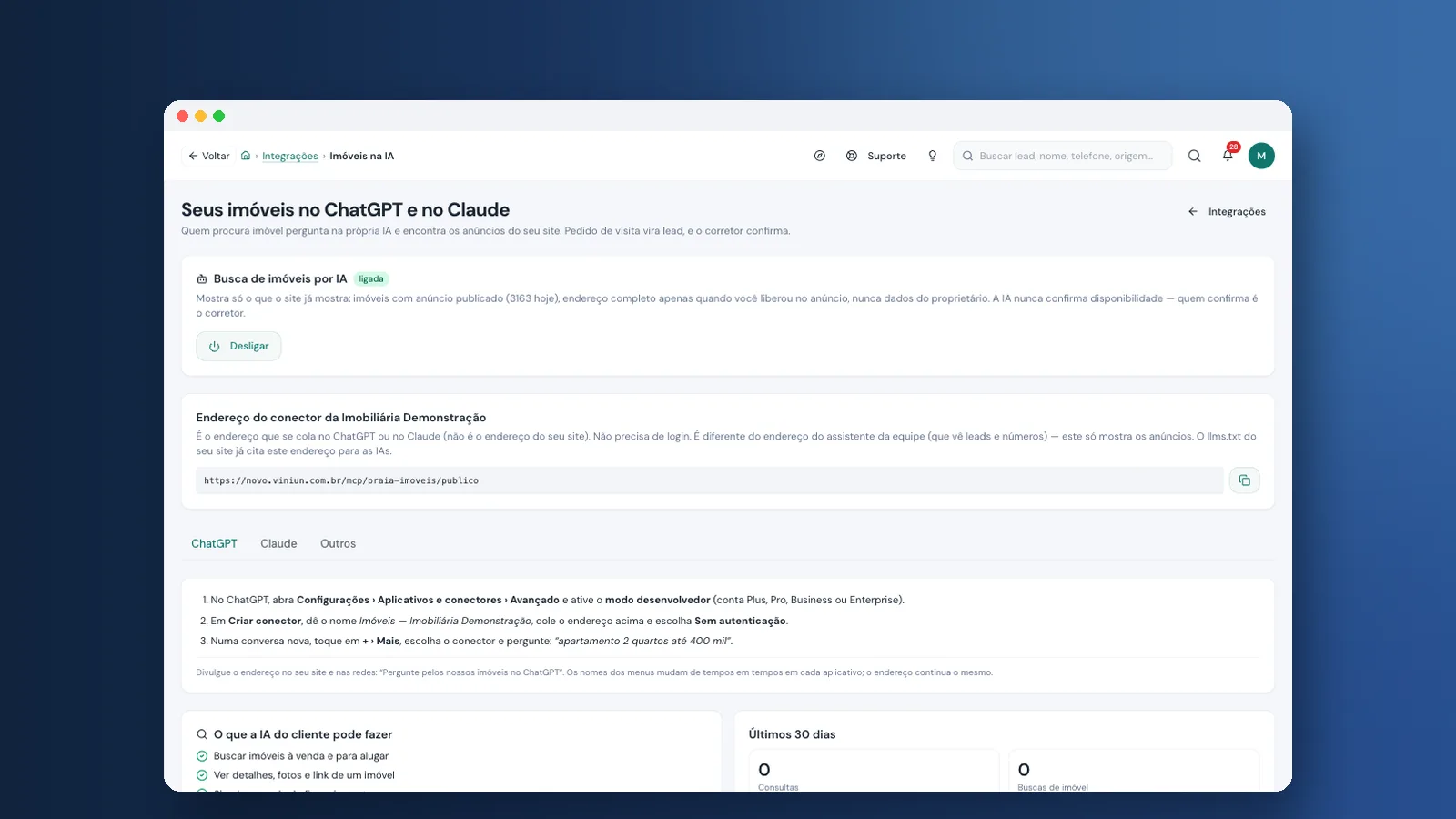Switch to the Claude tab

point(278,543)
